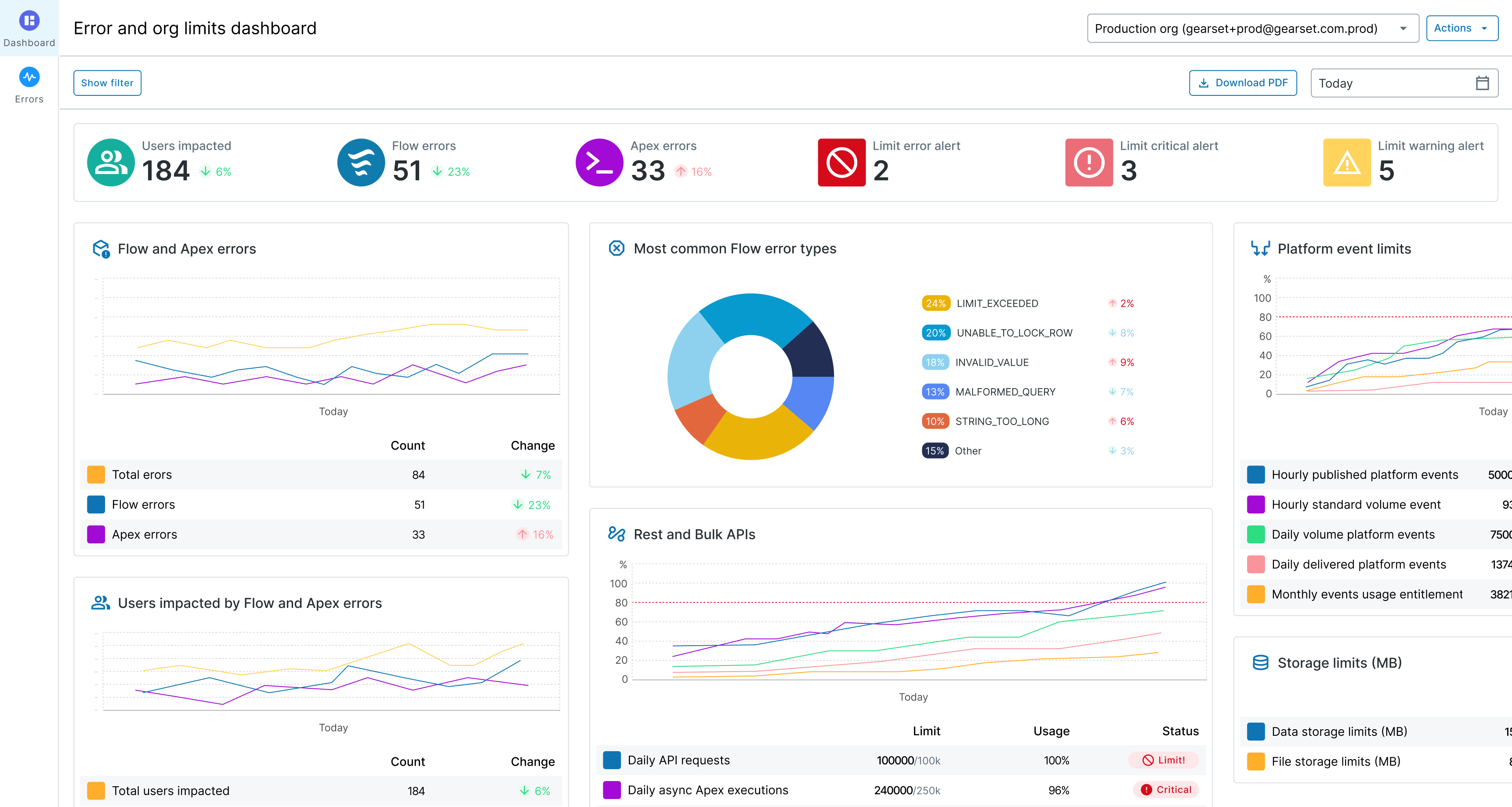Click the calendar icon in Today field
Screen dimensions: 1512x807
(1482, 83)
